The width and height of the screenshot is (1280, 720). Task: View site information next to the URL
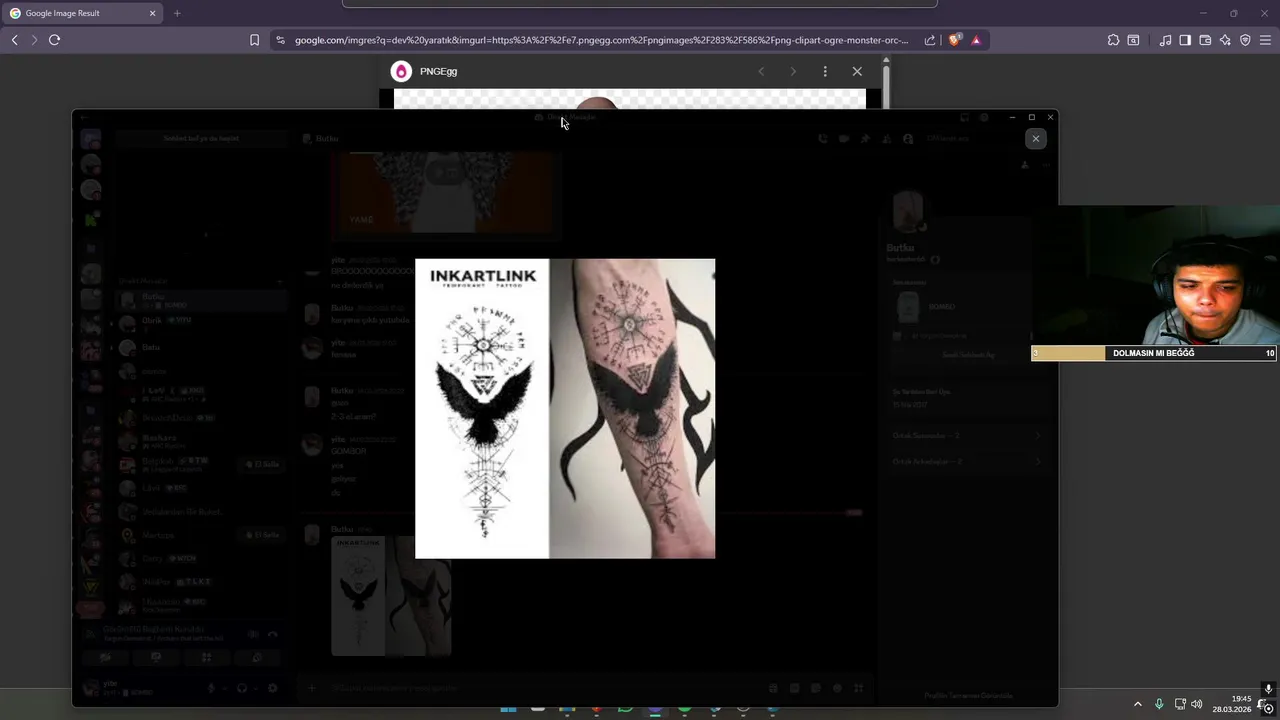[280, 40]
